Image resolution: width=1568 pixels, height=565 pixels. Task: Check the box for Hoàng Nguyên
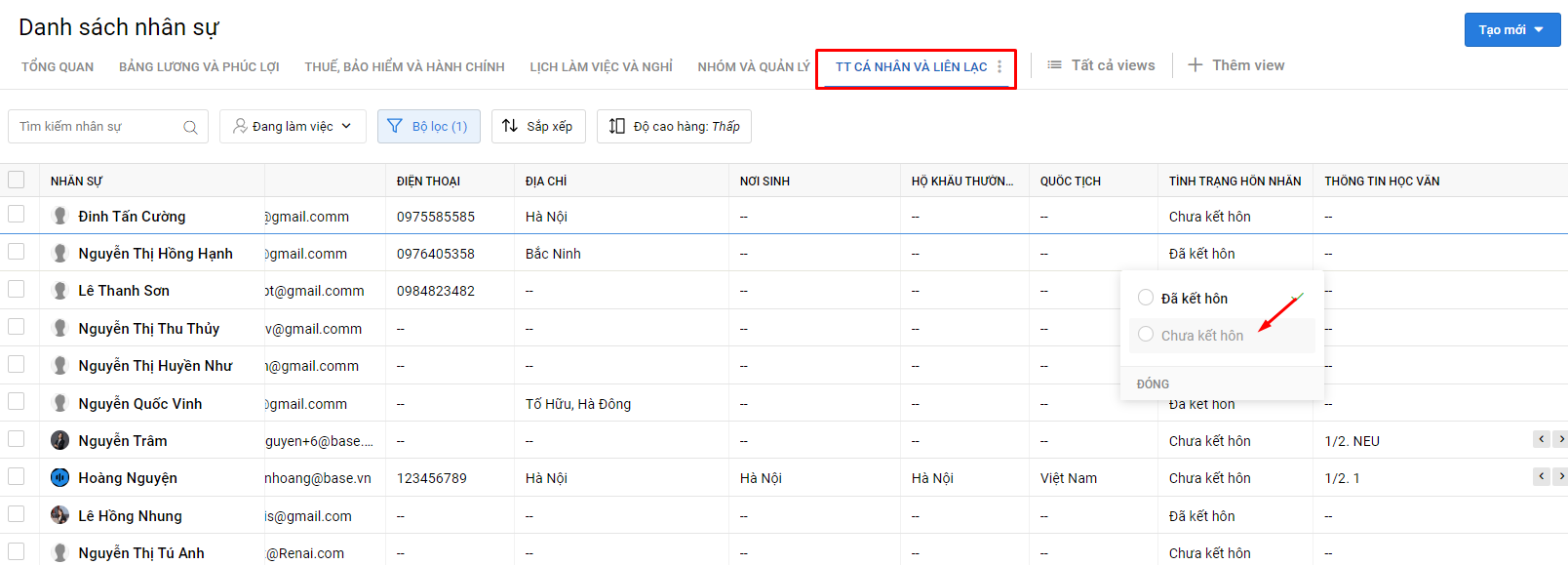17,476
